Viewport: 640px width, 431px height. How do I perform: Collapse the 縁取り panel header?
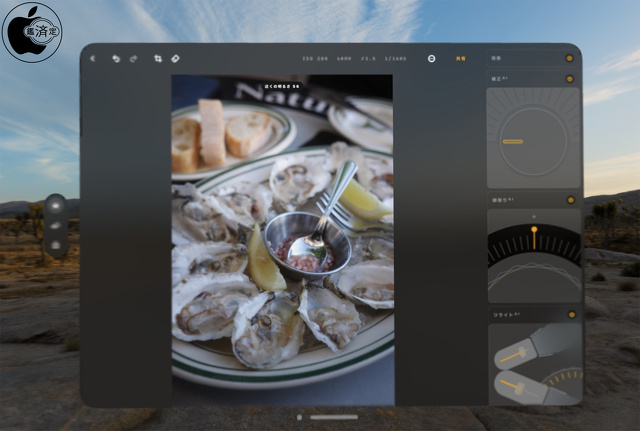534,200
